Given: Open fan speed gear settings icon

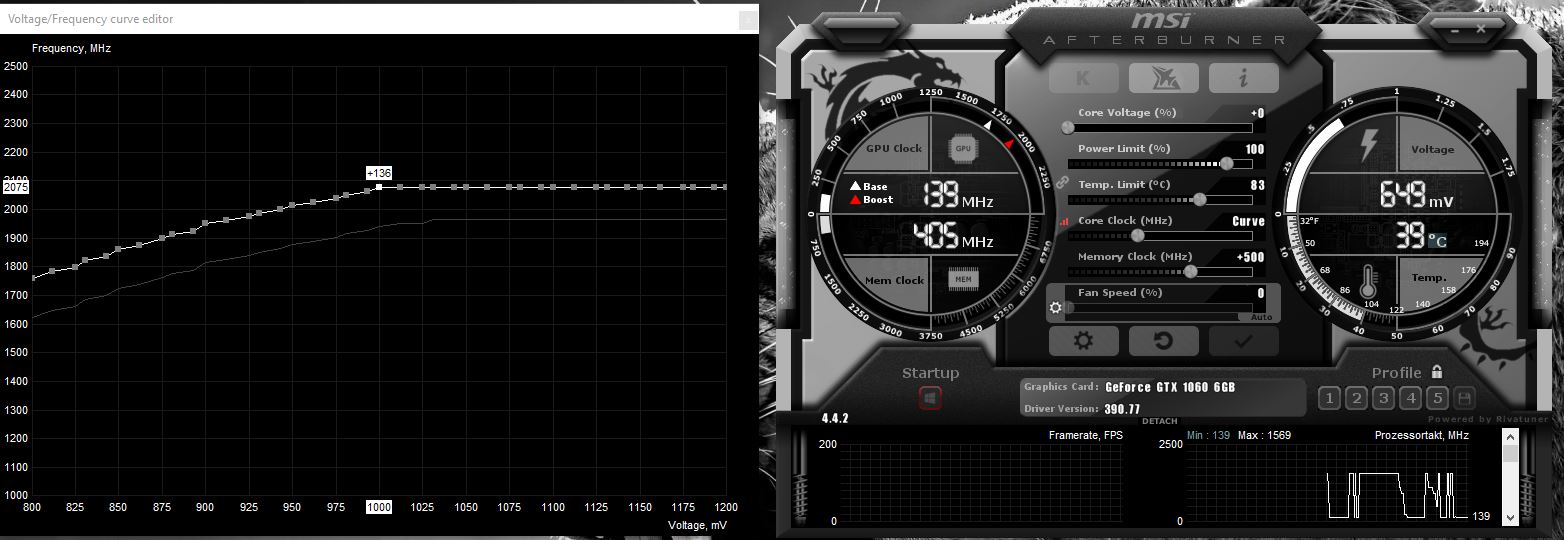Looking at the screenshot, I should [x=1056, y=307].
